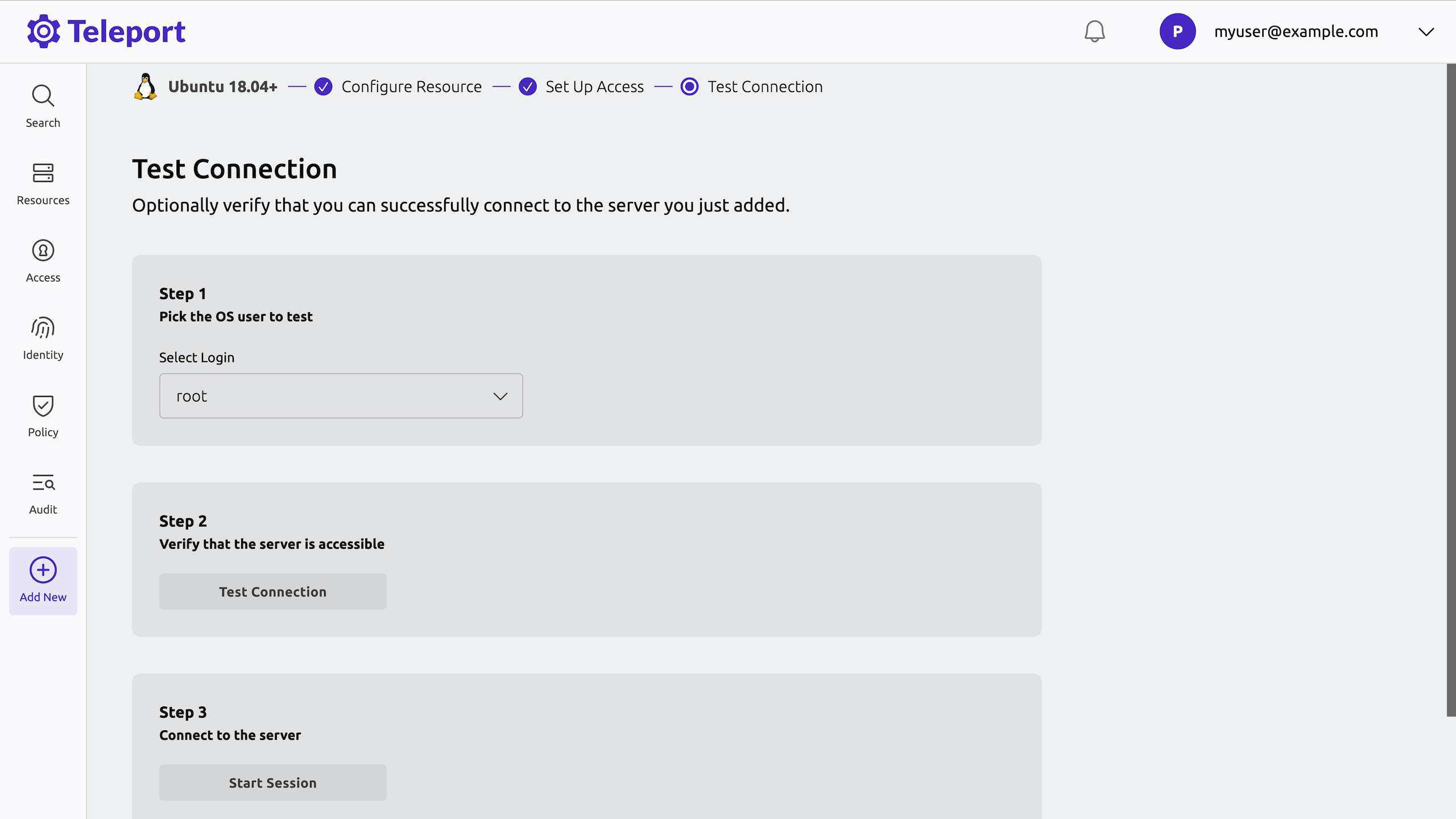Open Resources from the sidebar
Viewport: 1456px width, 819px height.
click(x=43, y=173)
